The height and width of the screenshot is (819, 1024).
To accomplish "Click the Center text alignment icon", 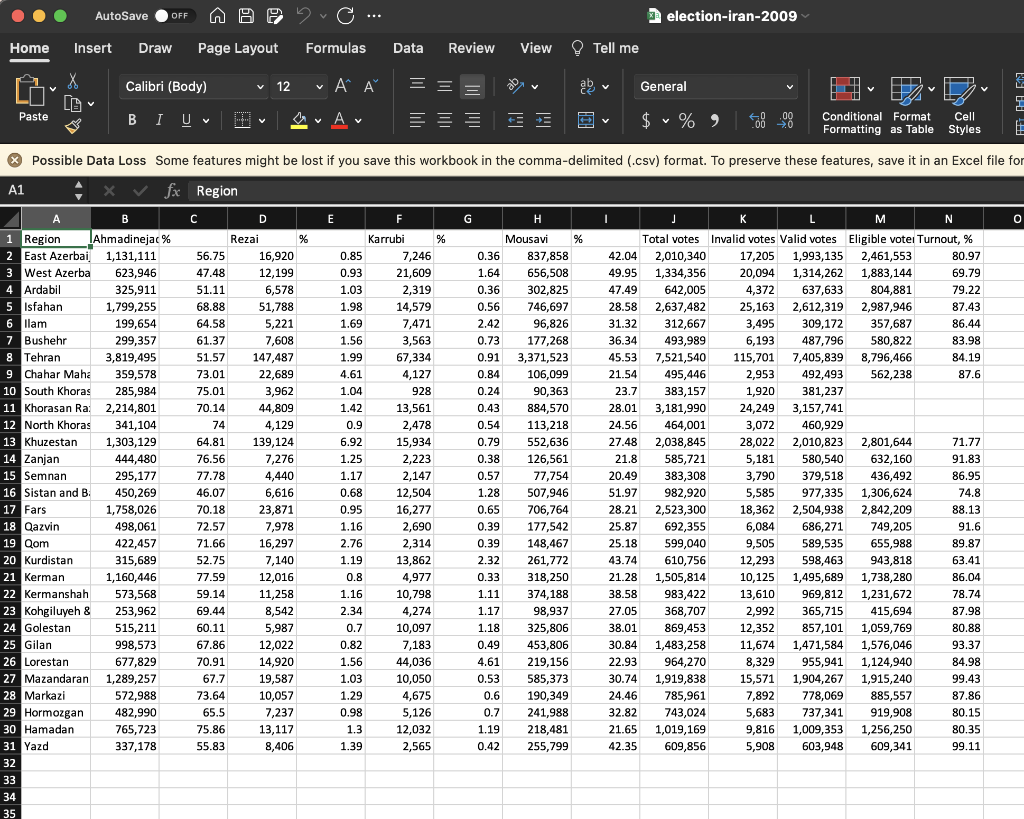I will click(446, 121).
